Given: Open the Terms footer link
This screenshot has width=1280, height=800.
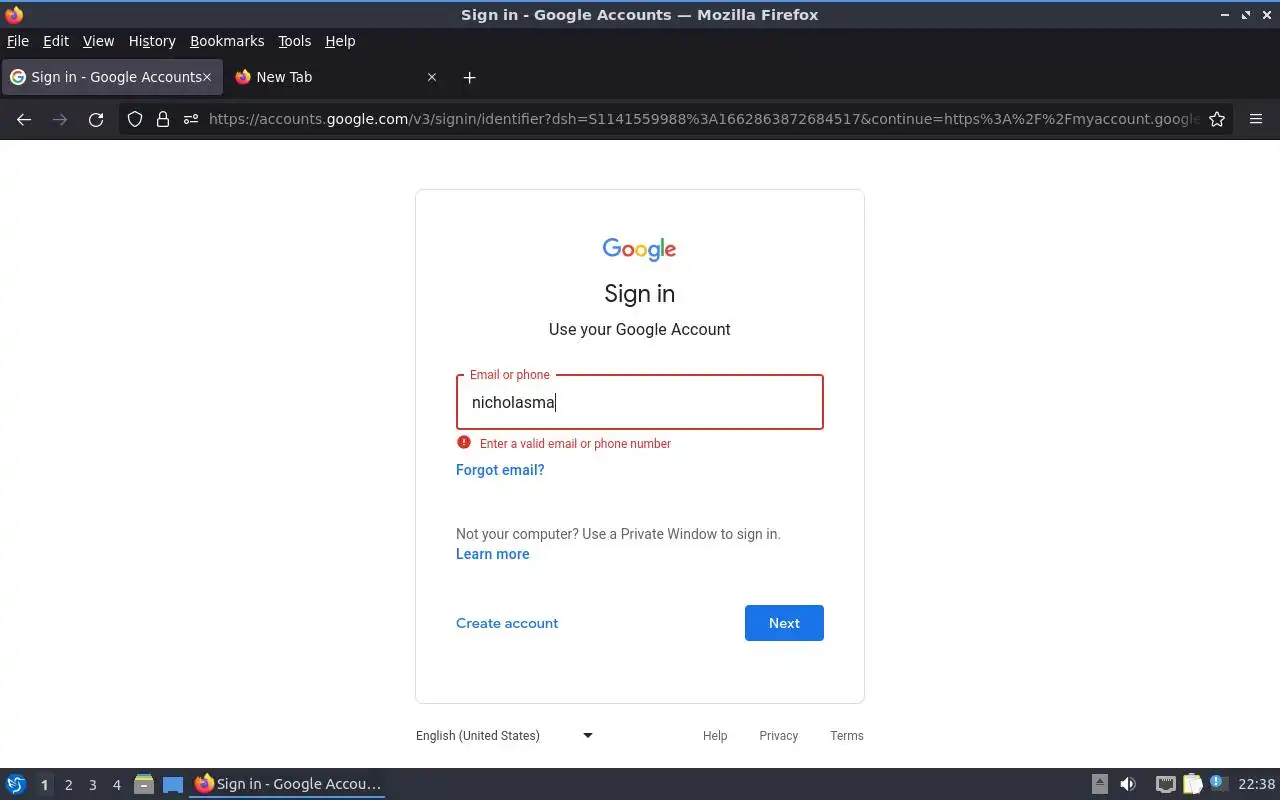Looking at the screenshot, I should (847, 736).
